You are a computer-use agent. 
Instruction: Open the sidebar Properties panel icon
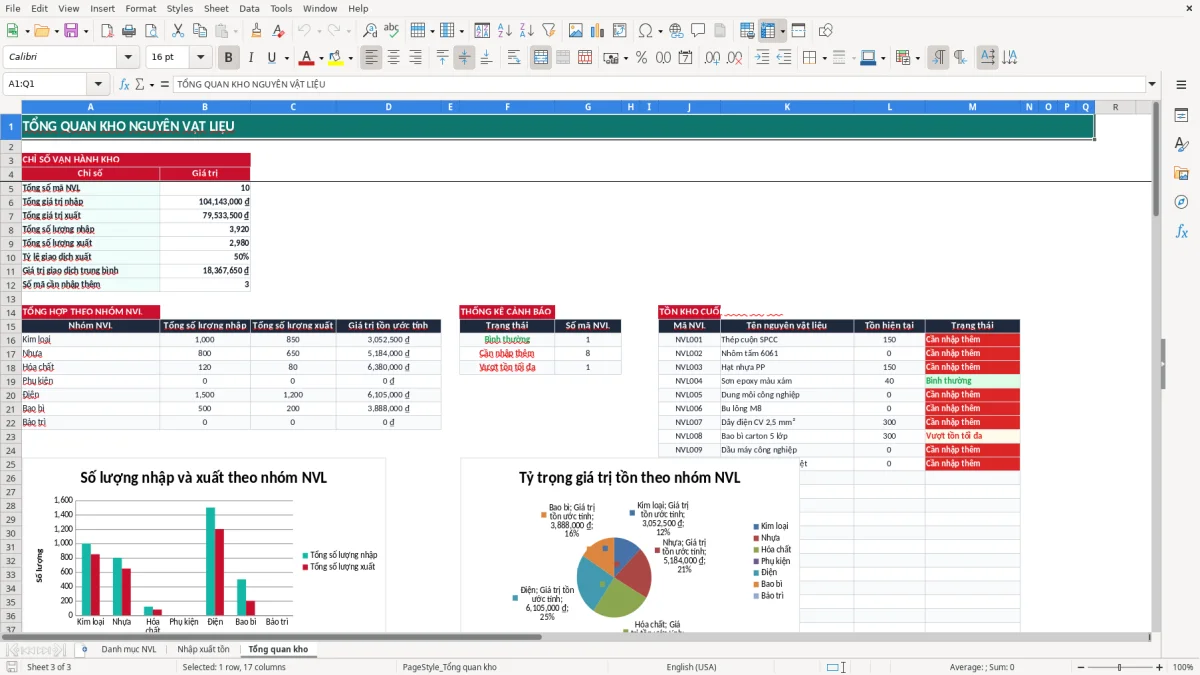coord(1181,116)
